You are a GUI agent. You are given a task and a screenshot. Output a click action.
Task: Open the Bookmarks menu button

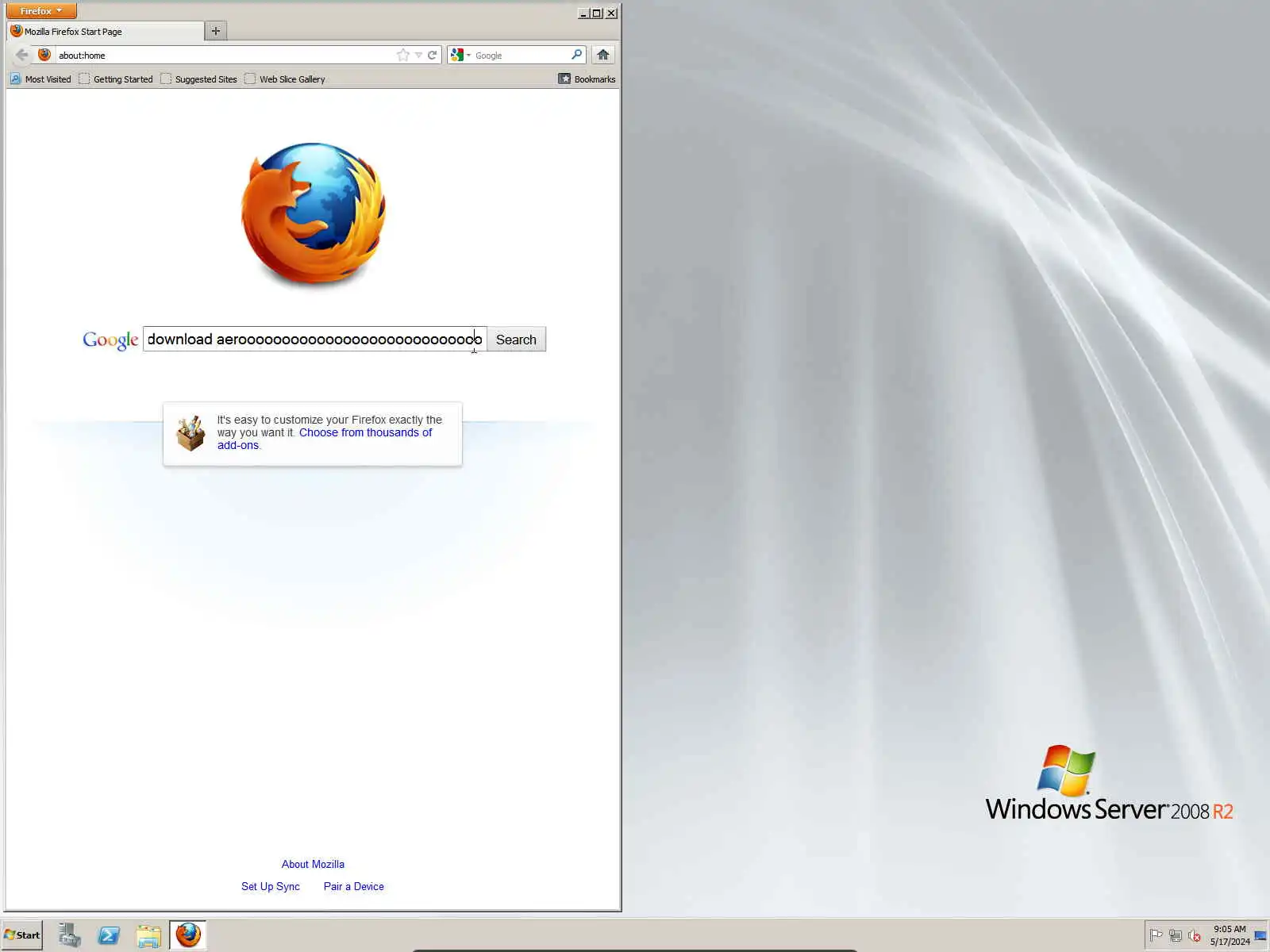(587, 79)
